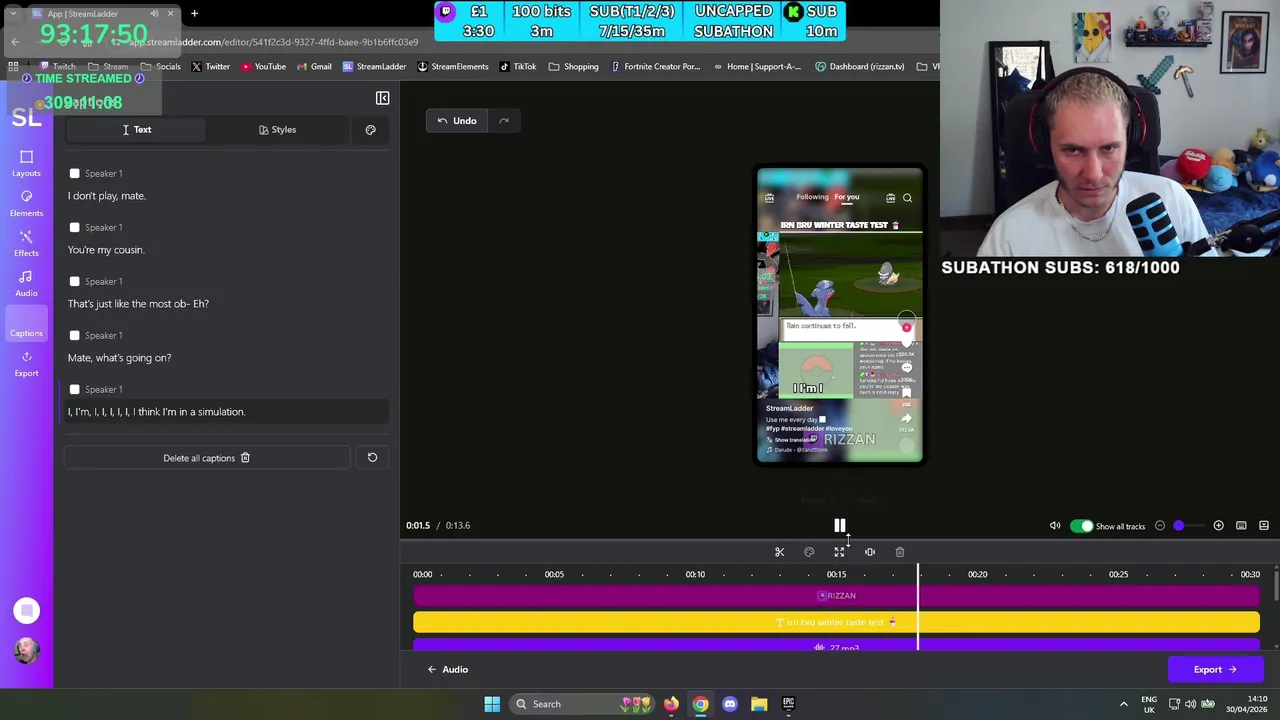The image size is (1280, 720).
Task: Adjust the timeline zoom slider handle
Action: tap(1179, 526)
